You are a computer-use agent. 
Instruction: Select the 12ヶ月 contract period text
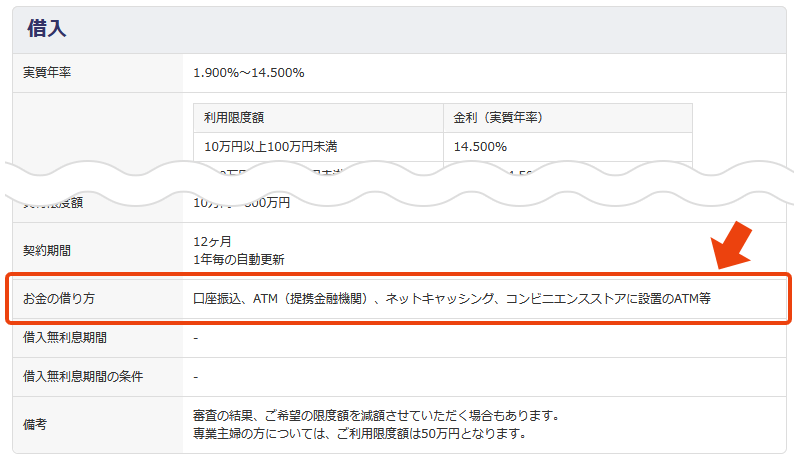point(212,241)
